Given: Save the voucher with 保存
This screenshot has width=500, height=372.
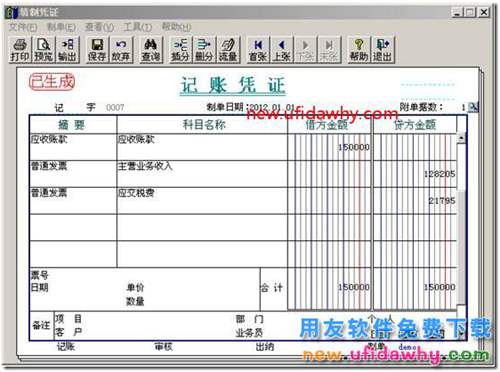Looking at the screenshot, I should click(97, 50).
